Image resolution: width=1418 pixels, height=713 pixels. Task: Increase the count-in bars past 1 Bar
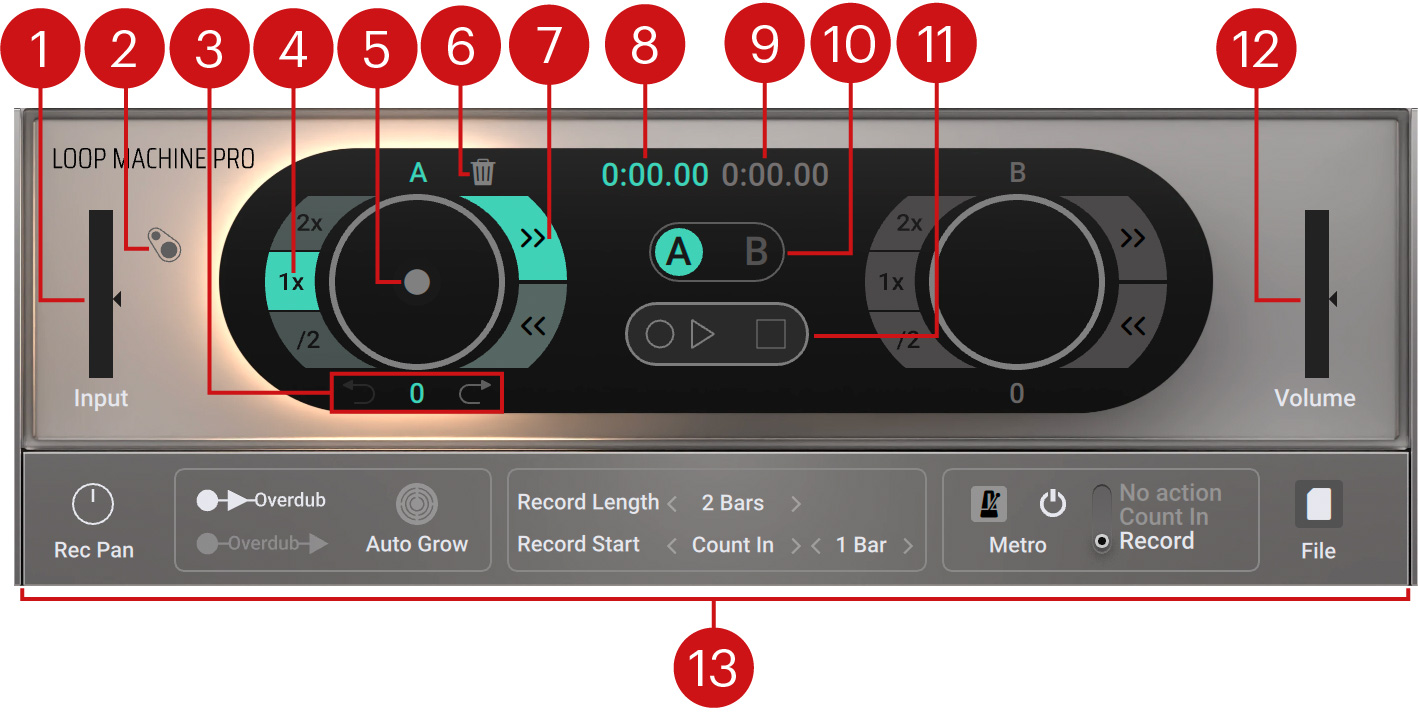(x=908, y=545)
